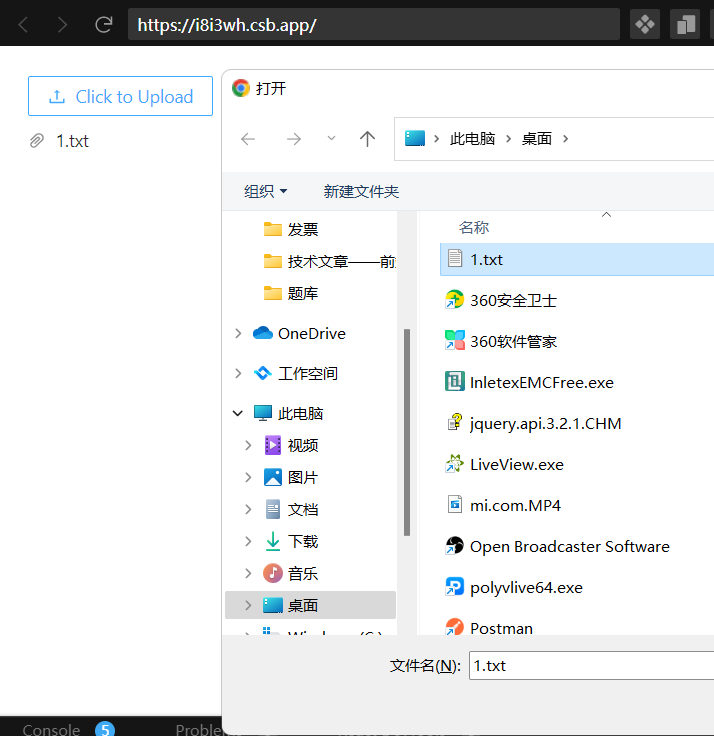Expand the chevron after 桌面 breadcrumb
The height and width of the screenshot is (736, 714).
coord(566,139)
